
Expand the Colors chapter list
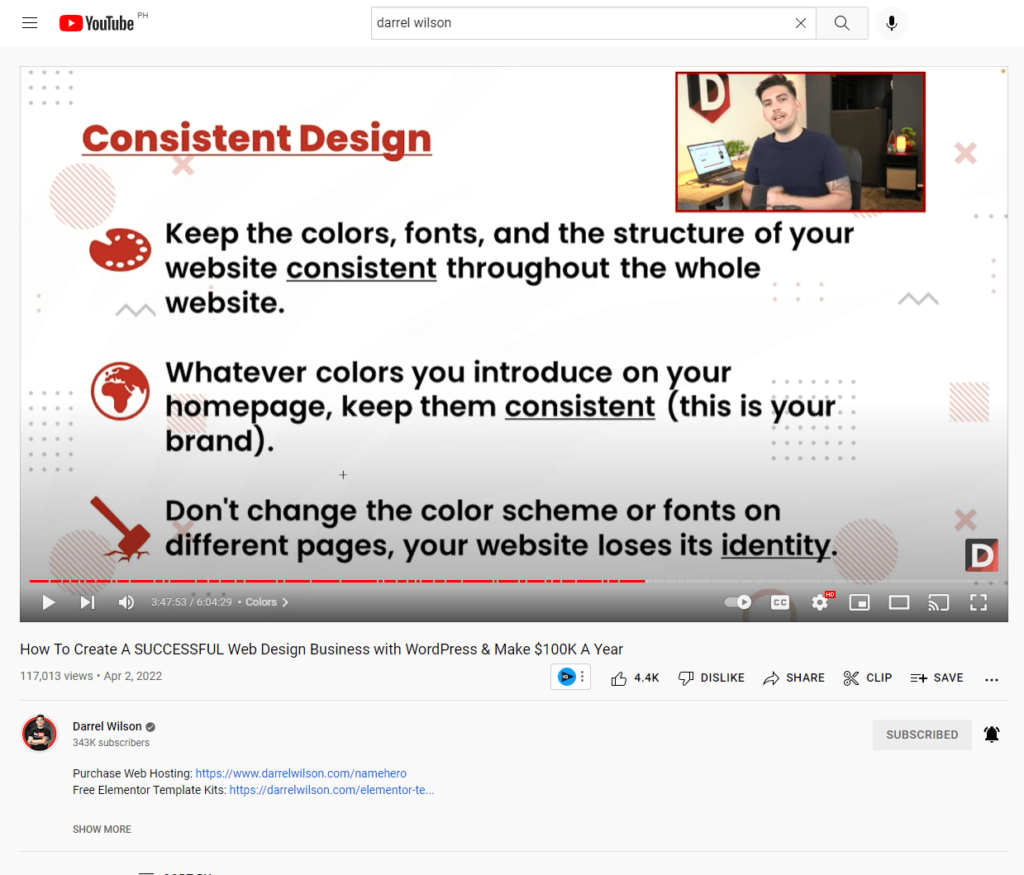267,602
